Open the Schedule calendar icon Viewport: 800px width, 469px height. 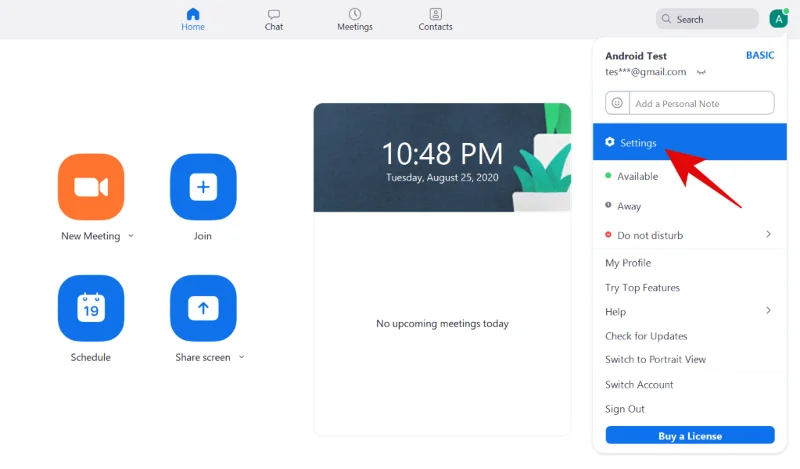pyautogui.click(x=91, y=308)
